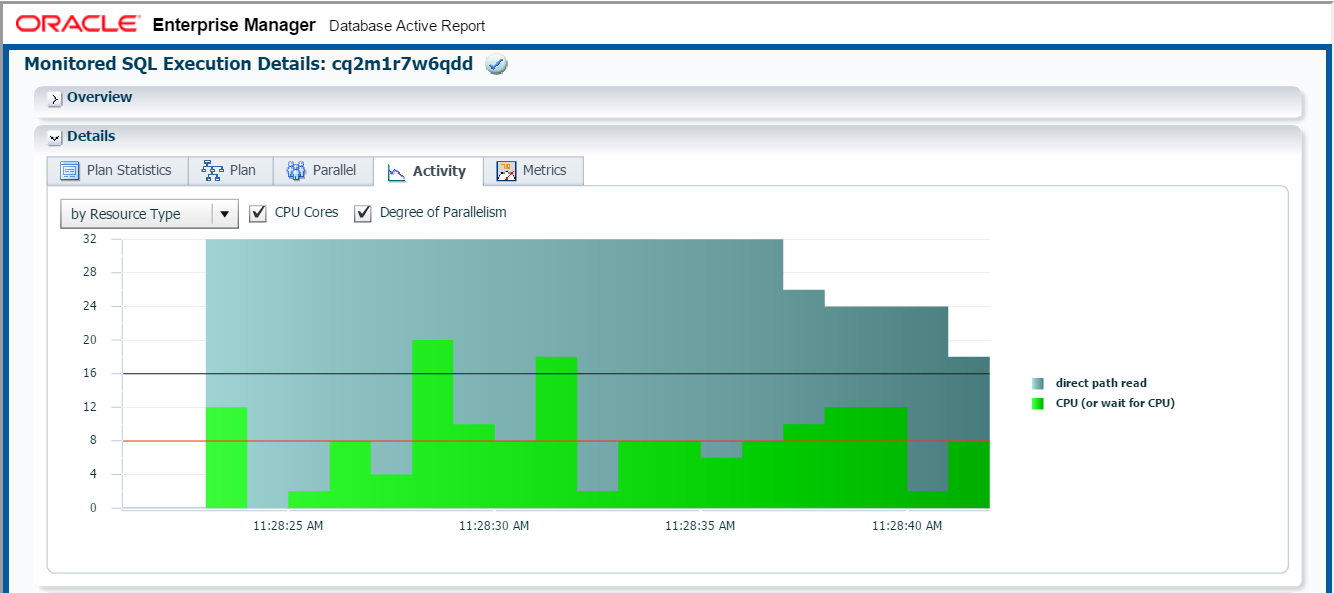Click the direct path read legend swatch

pyautogui.click(x=1038, y=383)
